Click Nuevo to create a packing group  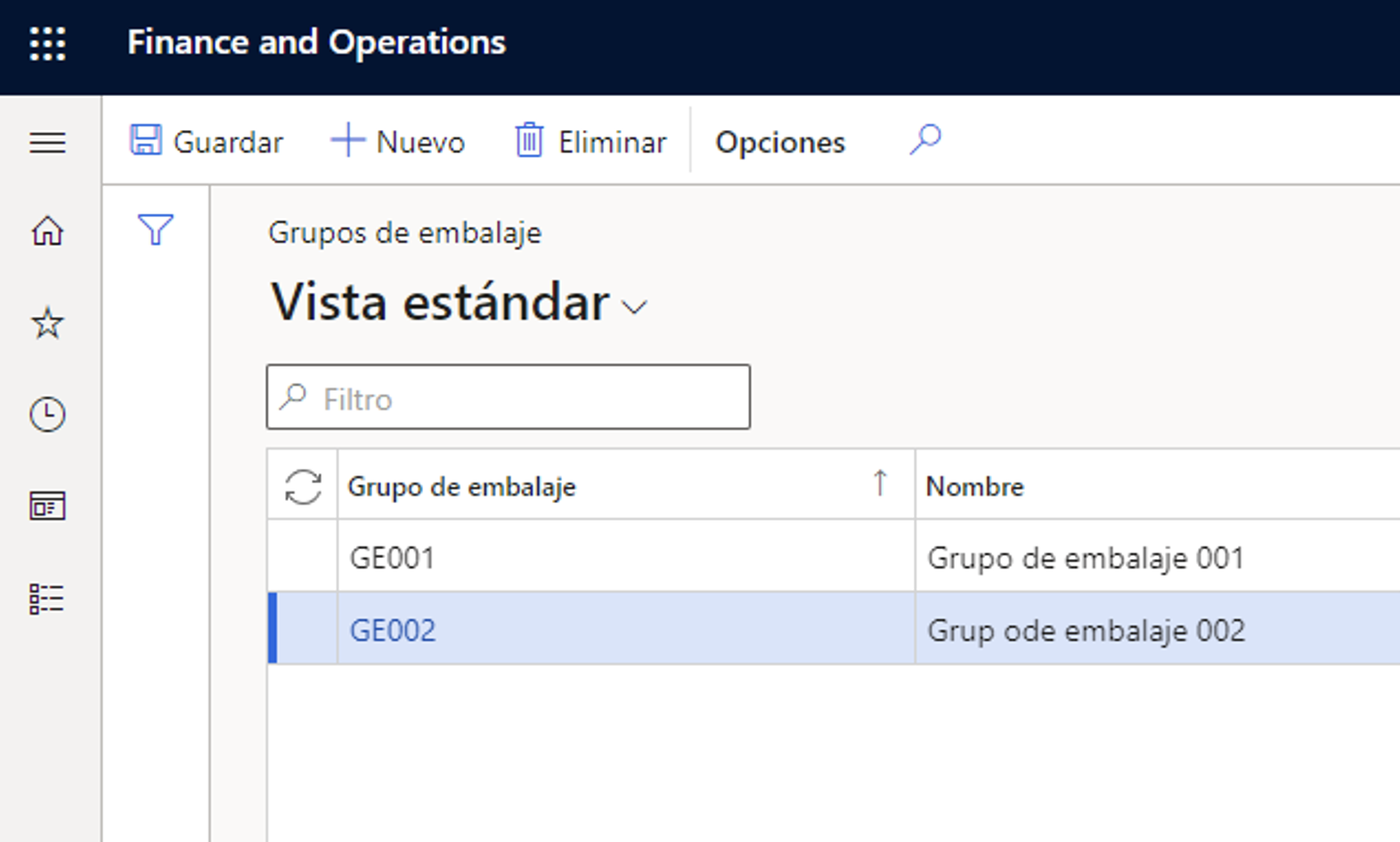(397, 142)
